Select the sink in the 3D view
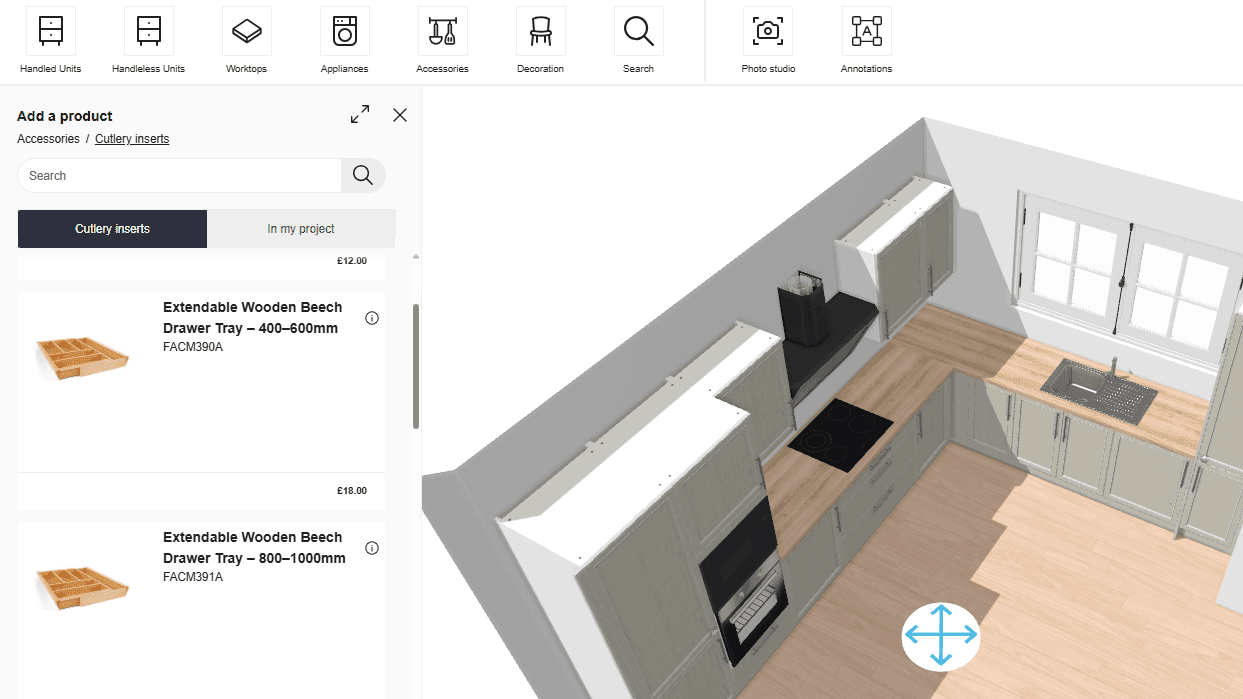 point(1098,389)
